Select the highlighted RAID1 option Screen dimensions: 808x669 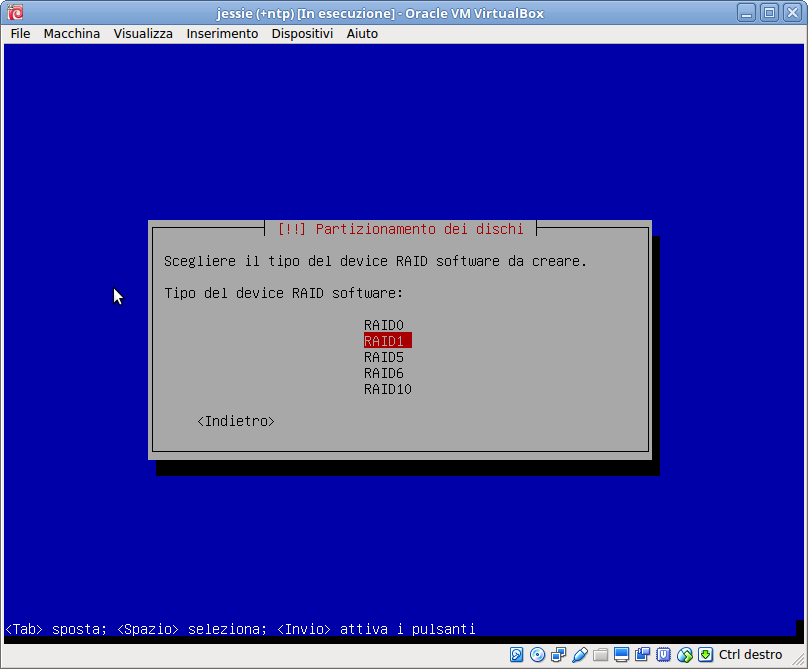tap(388, 341)
